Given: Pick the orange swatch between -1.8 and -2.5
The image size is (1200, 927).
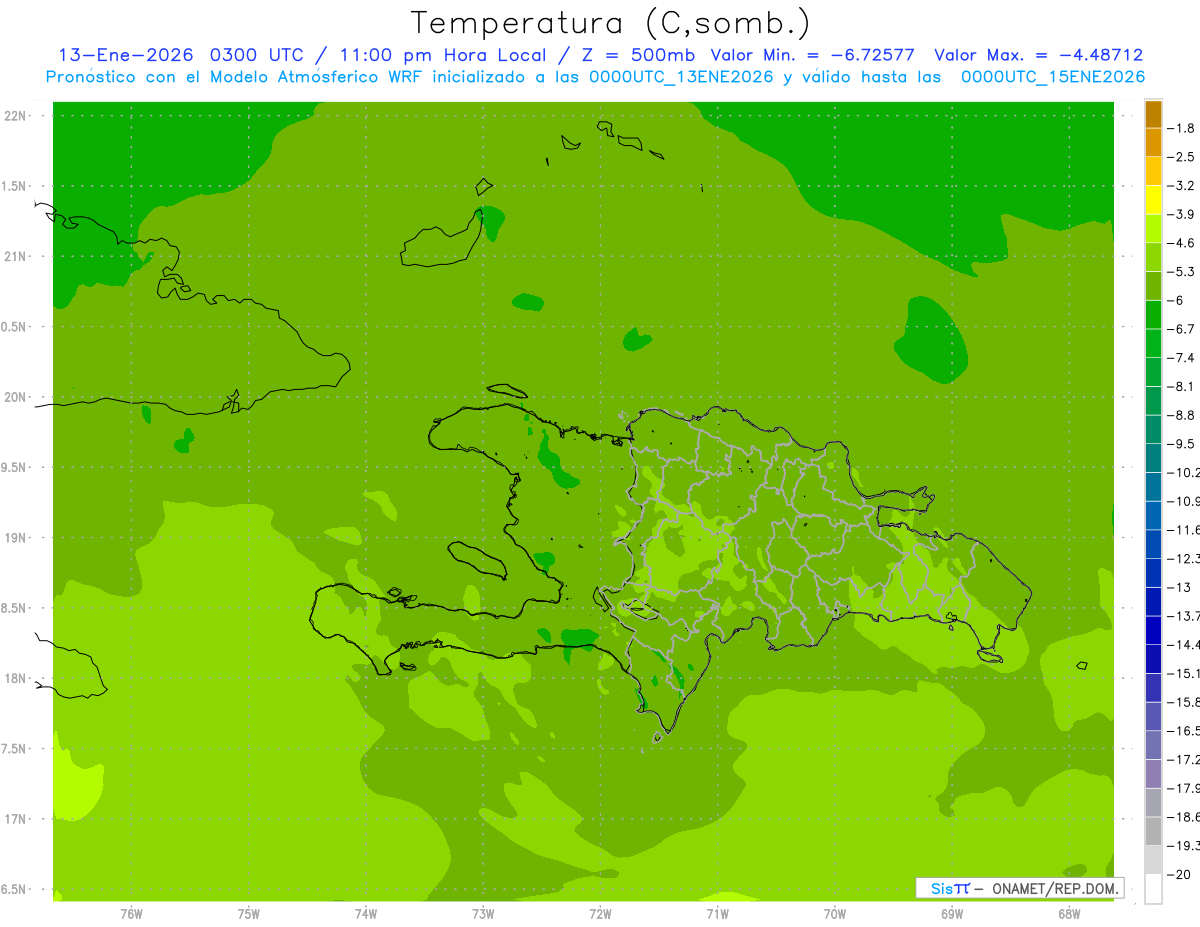Looking at the screenshot, I should point(1153,142).
